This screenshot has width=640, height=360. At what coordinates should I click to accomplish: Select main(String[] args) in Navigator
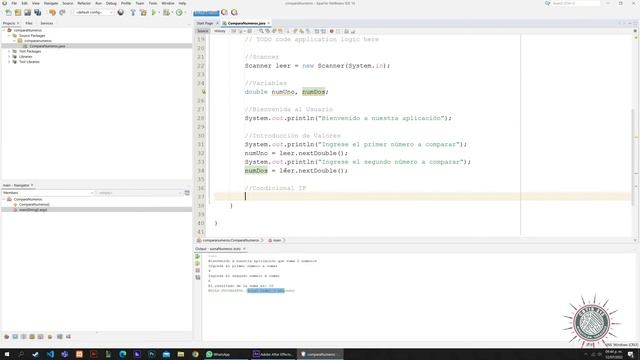[x=33, y=210]
